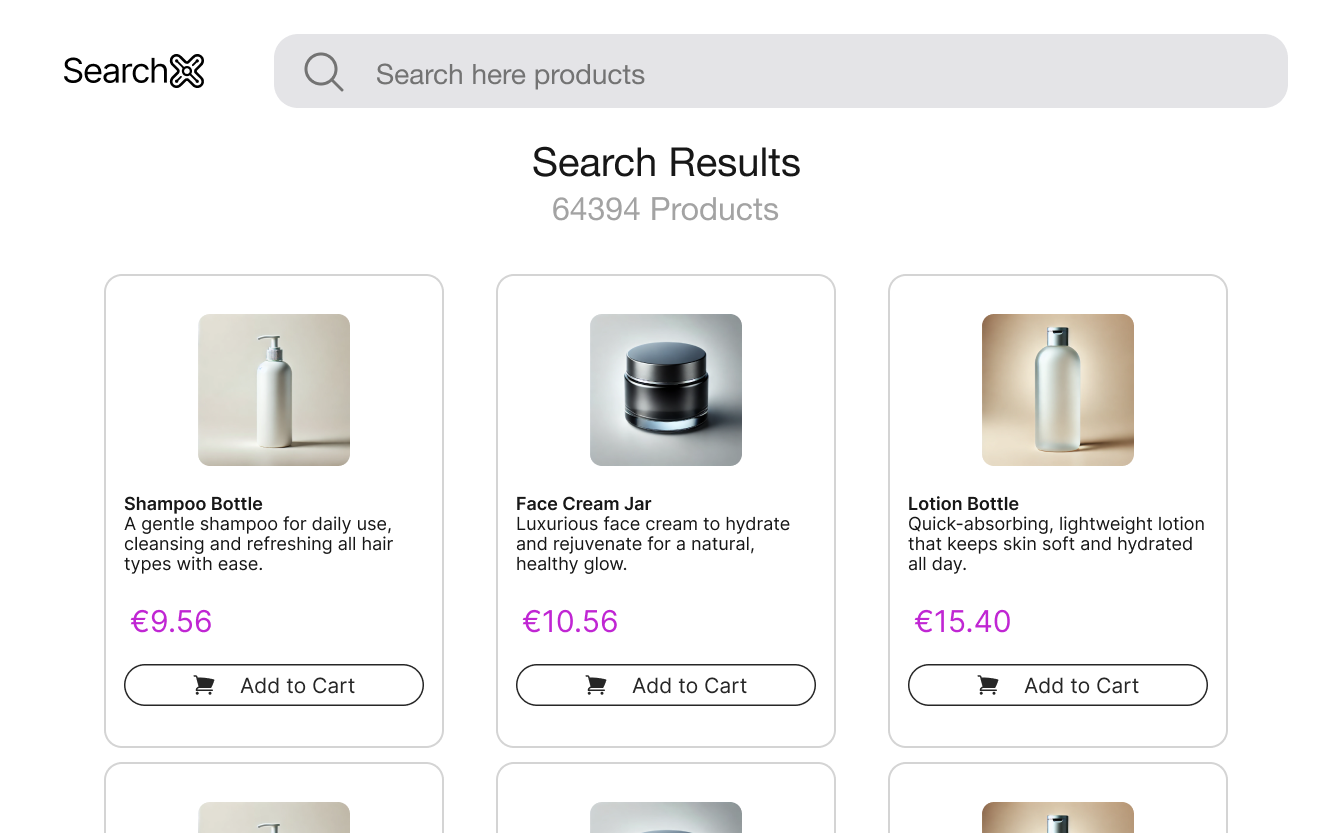Select the Lotion Bottle product image
This screenshot has height=833, width=1332.
tap(1057, 389)
